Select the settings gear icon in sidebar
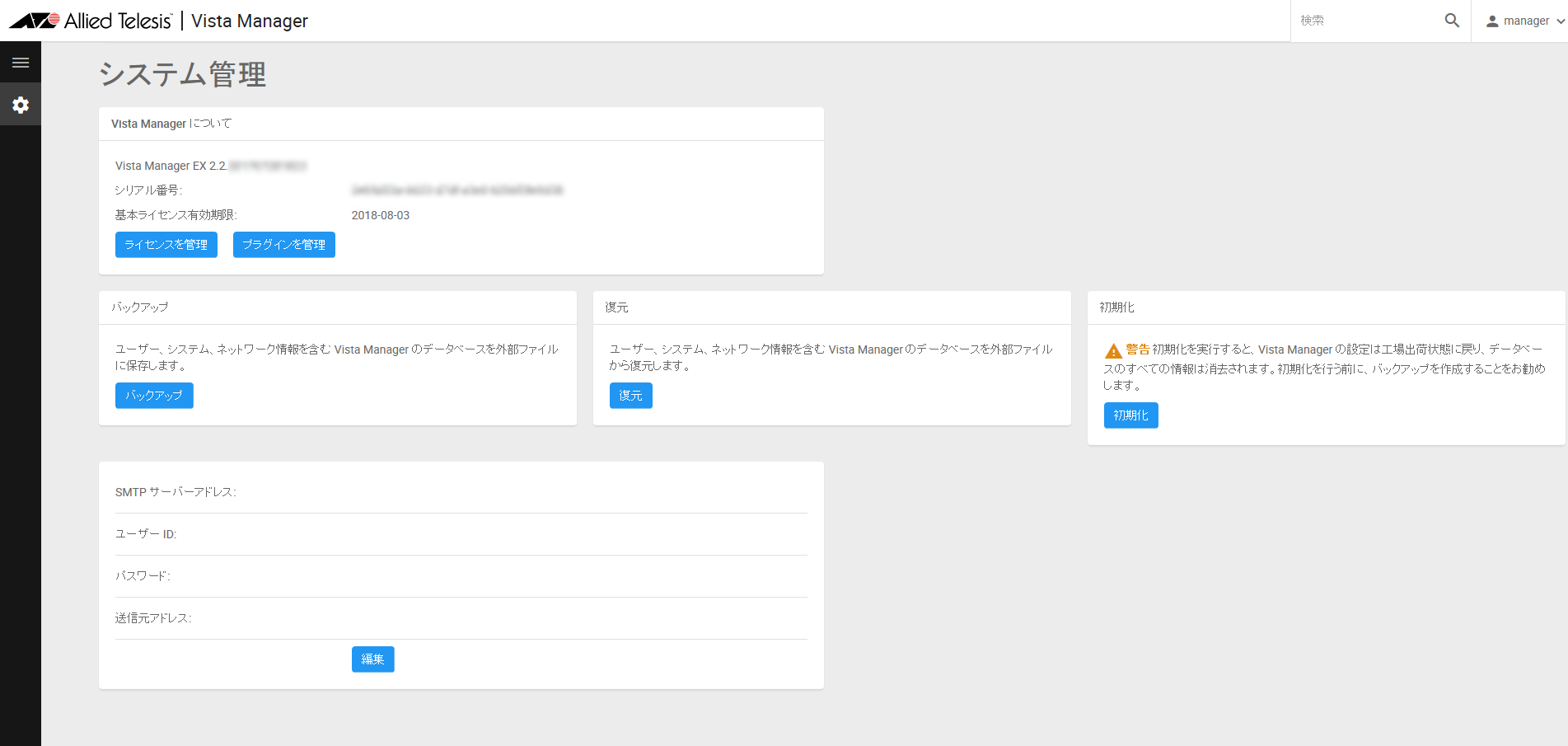The height and width of the screenshot is (746, 1568). [x=21, y=105]
